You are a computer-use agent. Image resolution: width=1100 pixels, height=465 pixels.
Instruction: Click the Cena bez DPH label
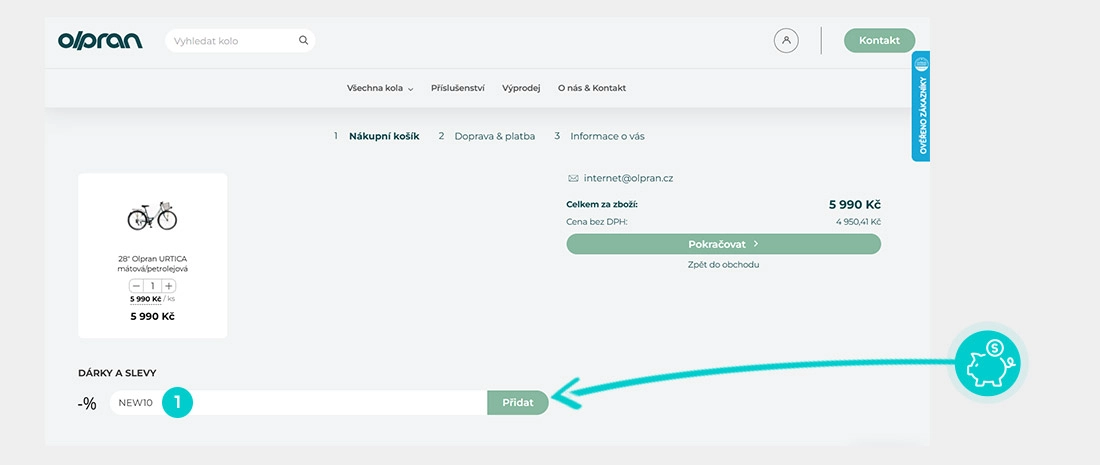coord(597,222)
